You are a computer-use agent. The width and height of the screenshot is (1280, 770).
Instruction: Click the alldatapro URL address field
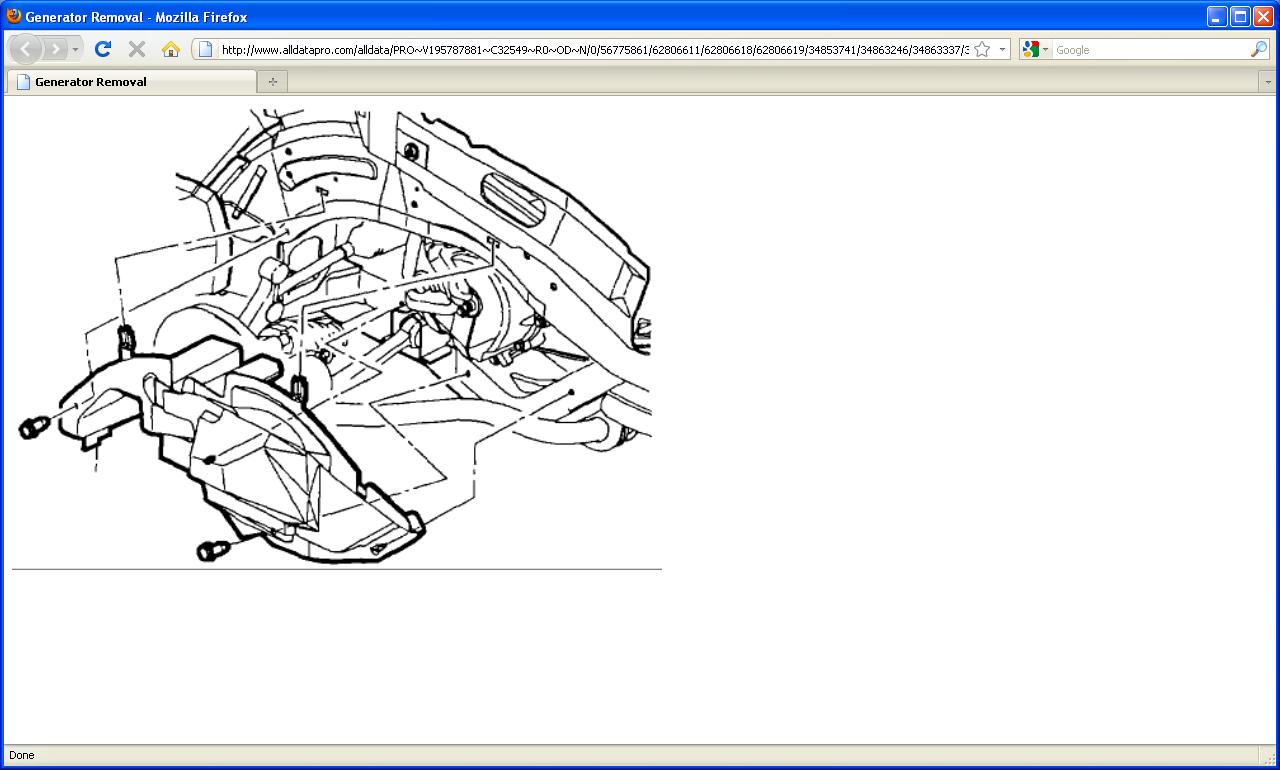click(x=594, y=49)
